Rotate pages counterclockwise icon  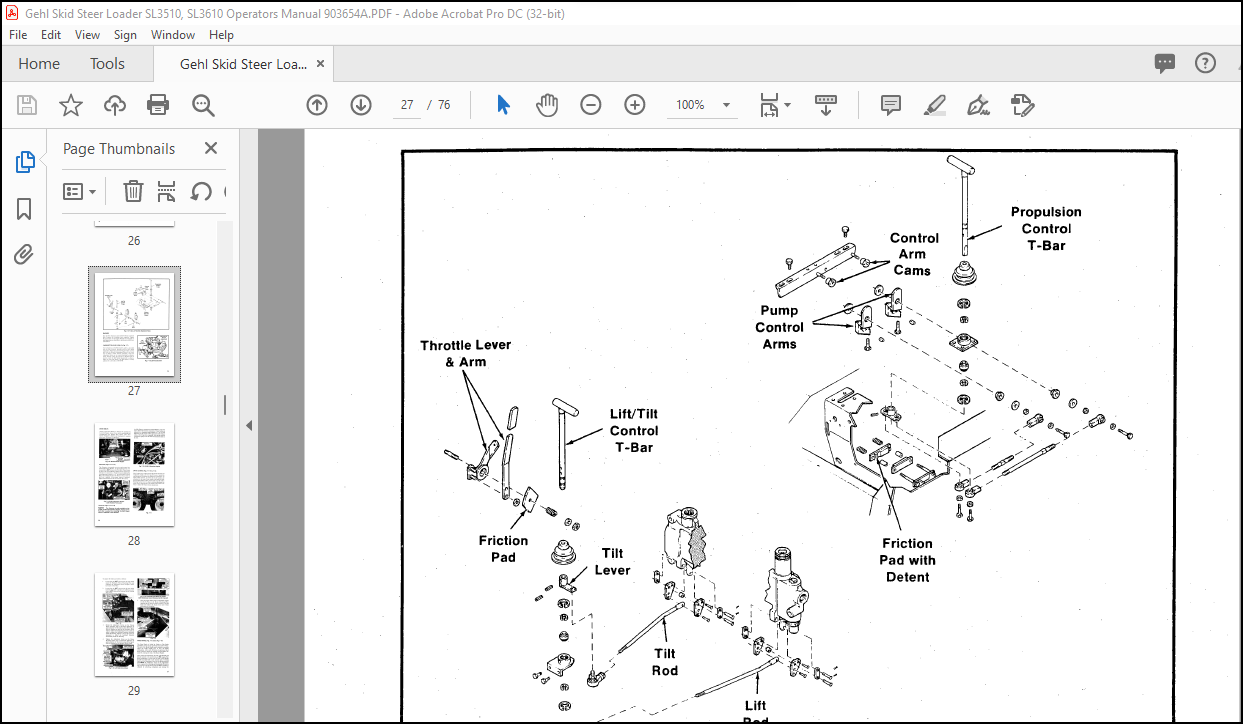[201, 191]
